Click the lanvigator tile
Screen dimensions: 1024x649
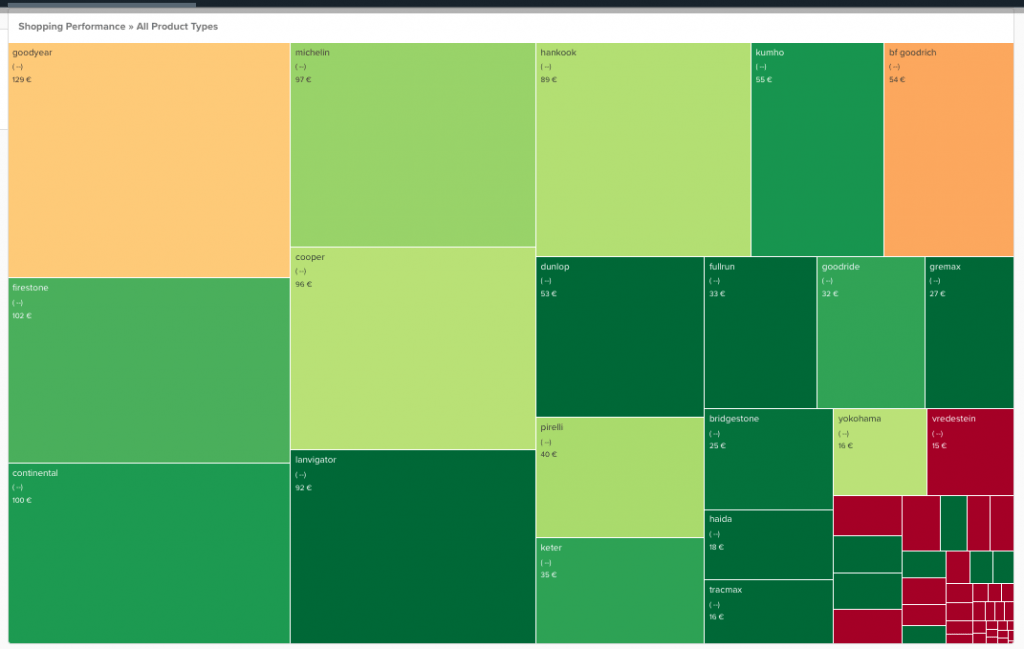(413, 547)
